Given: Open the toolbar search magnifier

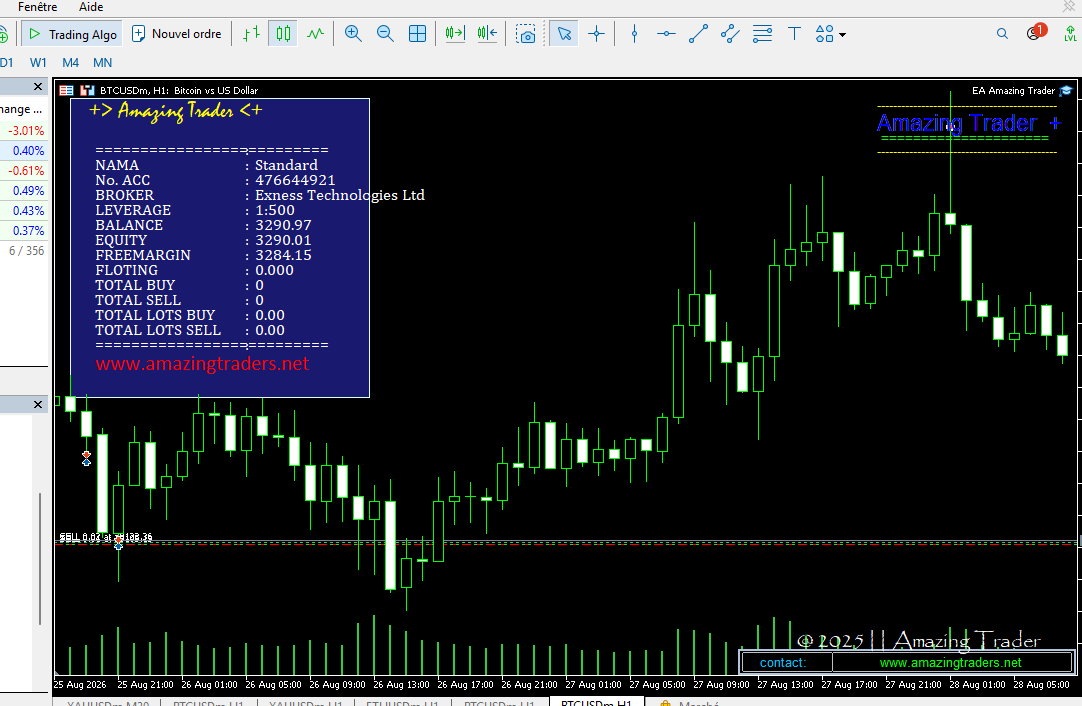Looking at the screenshot, I should pyautogui.click(x=1002, y=34).
